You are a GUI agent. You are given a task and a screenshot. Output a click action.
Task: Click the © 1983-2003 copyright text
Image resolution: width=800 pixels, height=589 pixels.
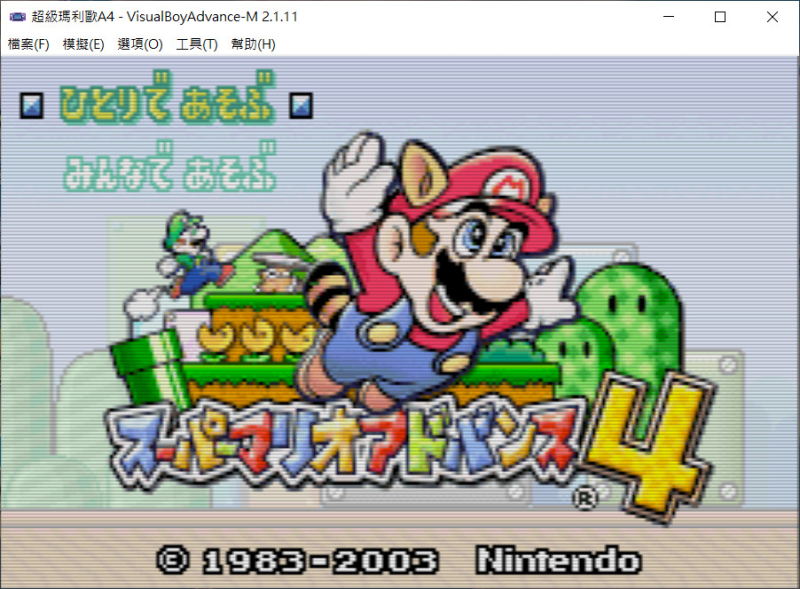coord(297,560)
